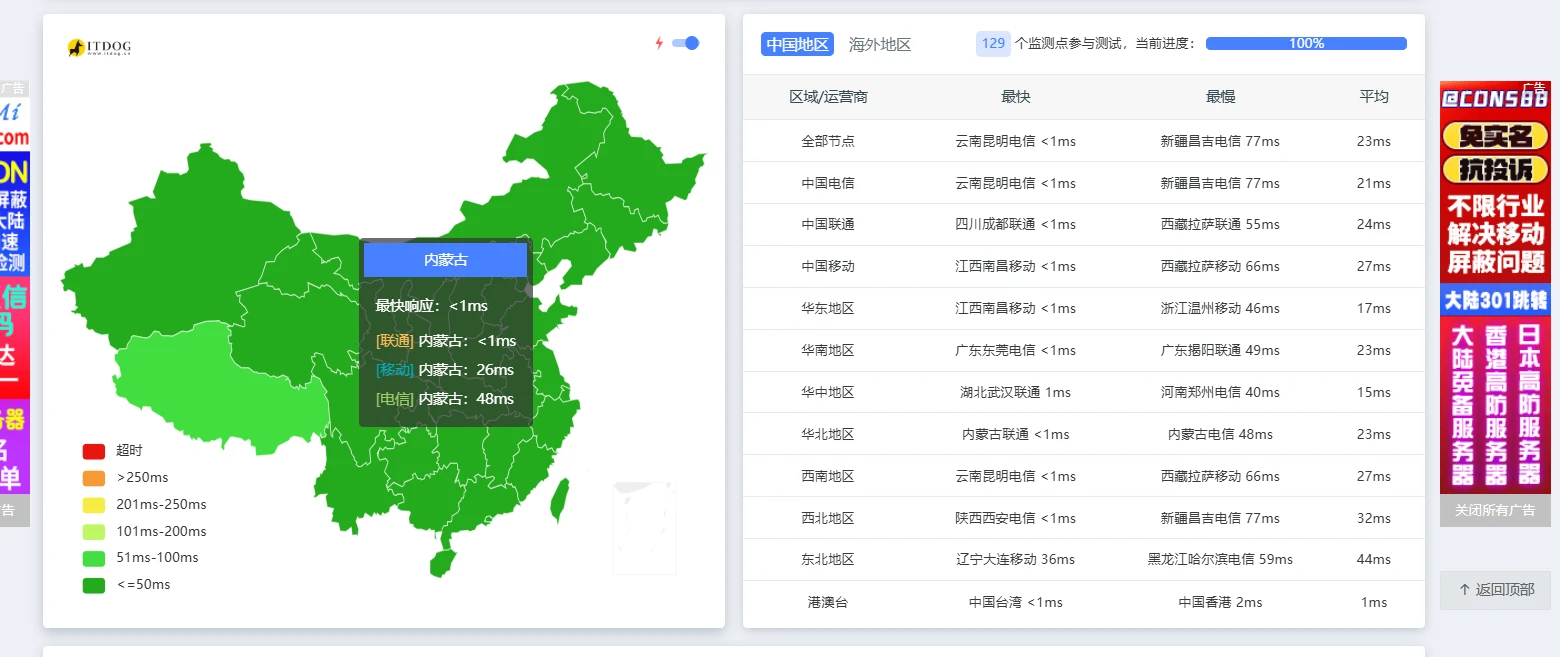Screen dimensions: 1560x657
Task: Toggle the orange >250ms legend item
Action: (93, 478)
